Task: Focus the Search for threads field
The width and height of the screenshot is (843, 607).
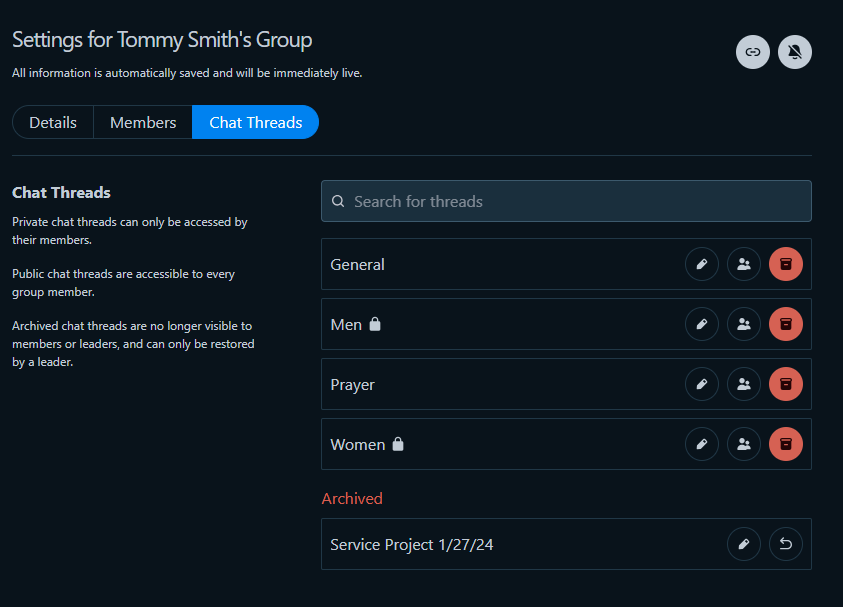Action: (566, 201)
